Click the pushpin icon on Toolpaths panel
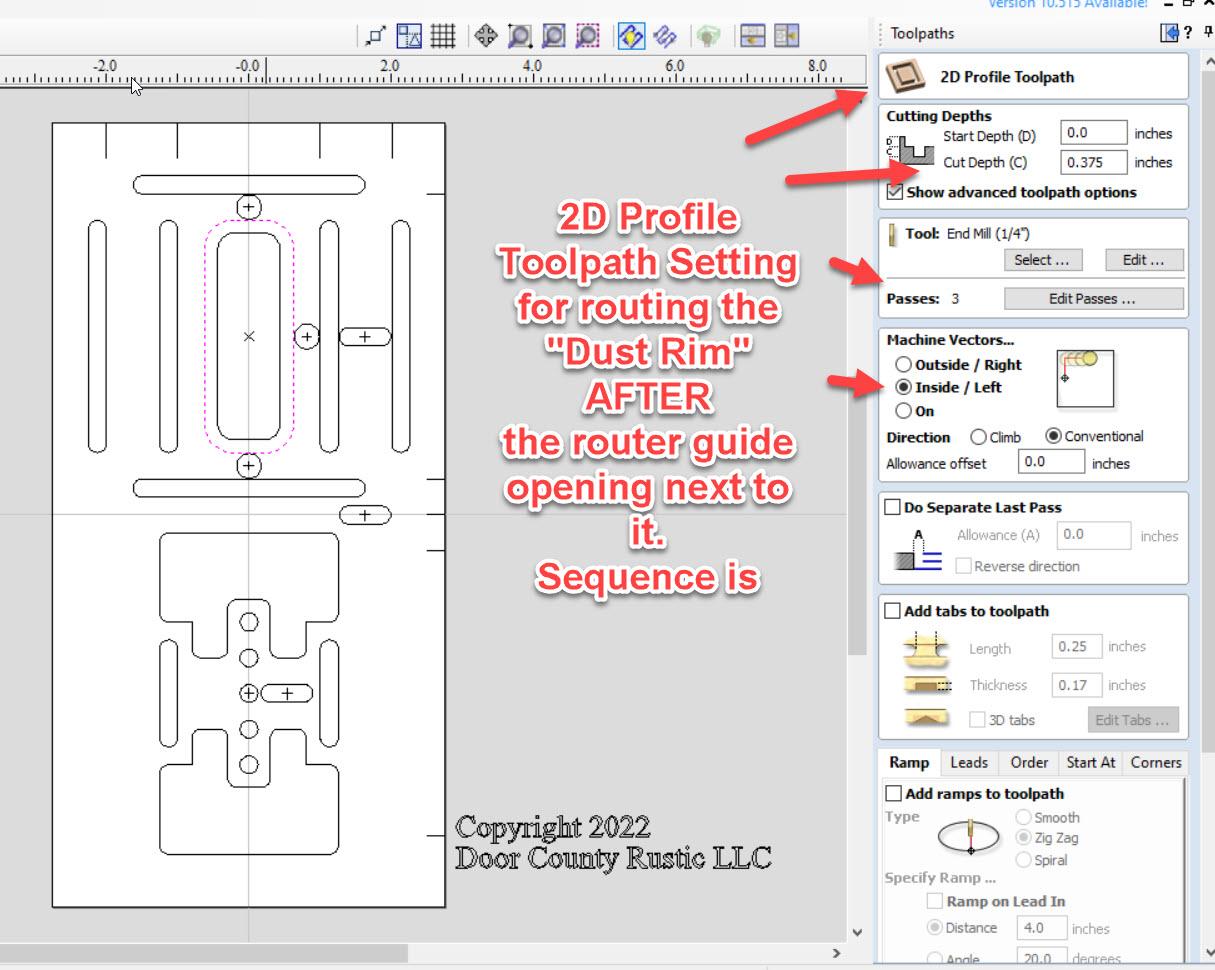The width and height of the screenshot is (1215, 970). click(x=1208, y=33)
